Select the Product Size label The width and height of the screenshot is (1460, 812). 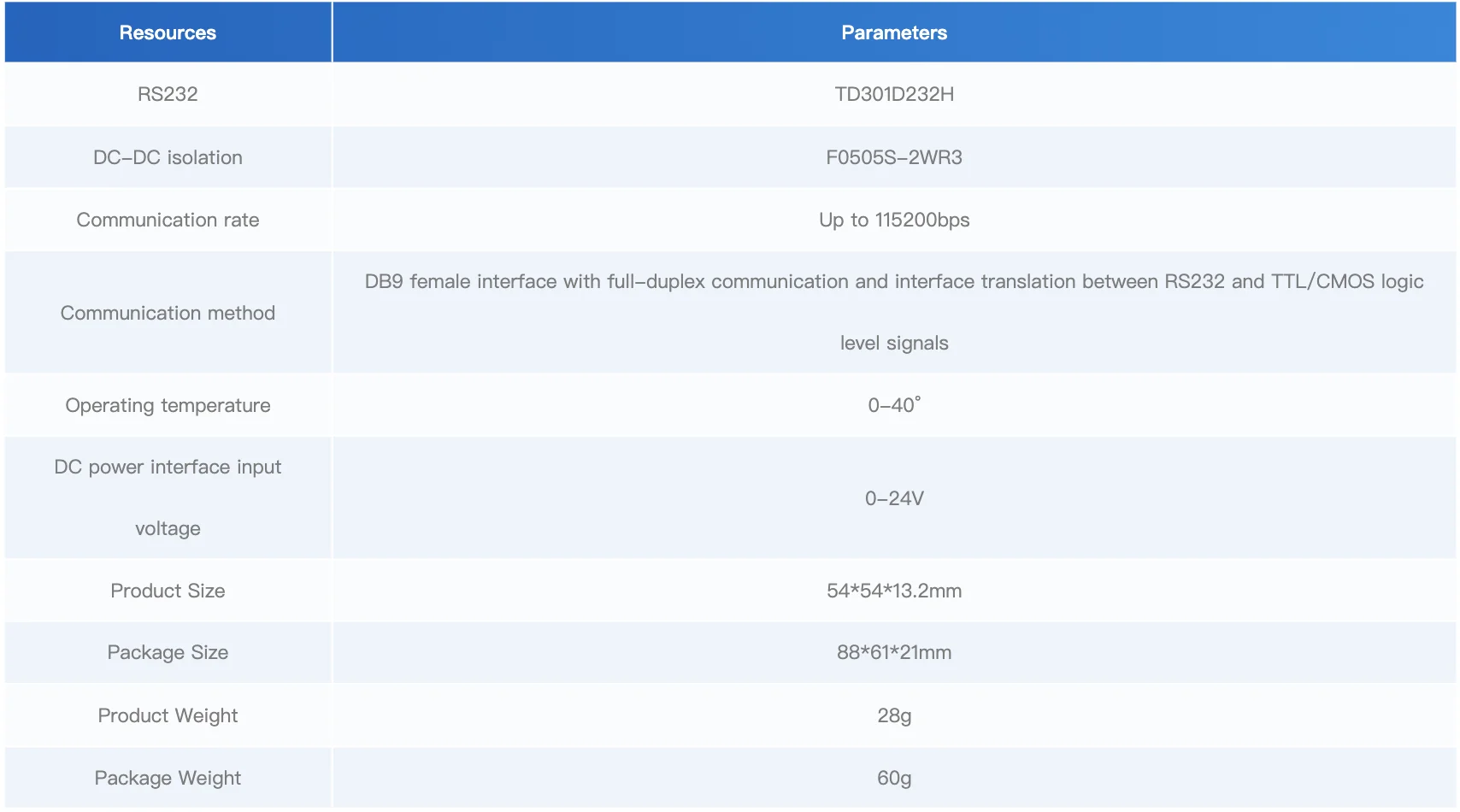tap(168, 591)
